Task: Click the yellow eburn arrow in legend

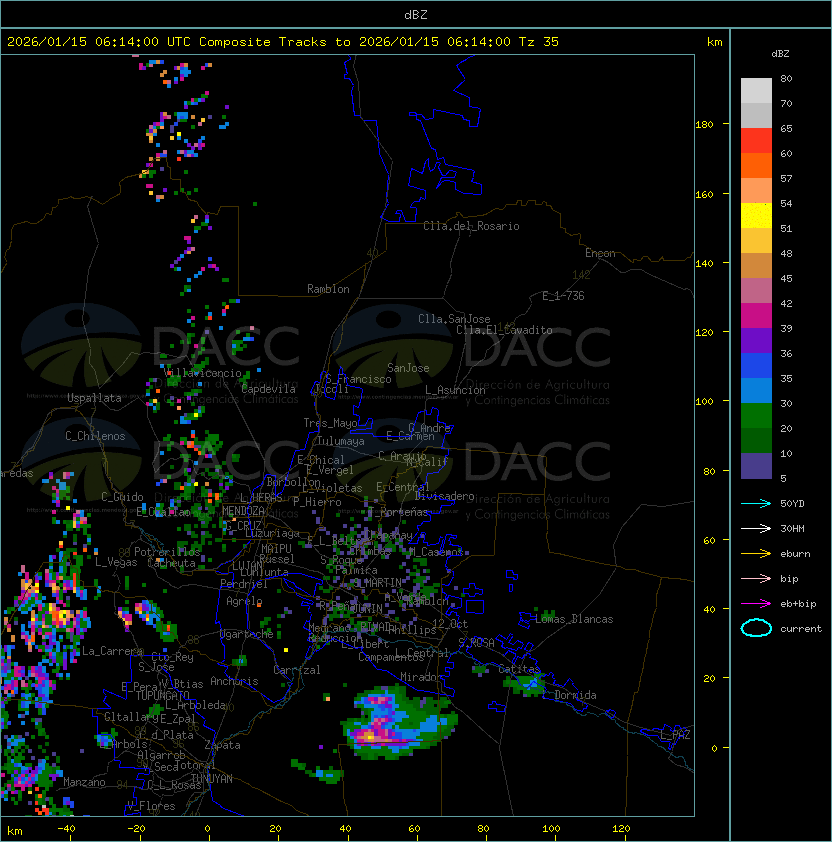Action: pos(756,554)
